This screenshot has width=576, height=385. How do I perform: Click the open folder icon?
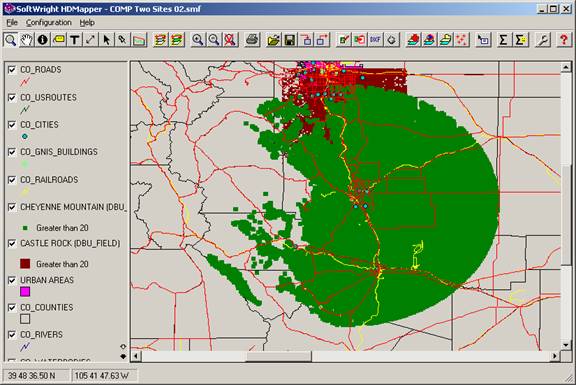tap(274, 40)
